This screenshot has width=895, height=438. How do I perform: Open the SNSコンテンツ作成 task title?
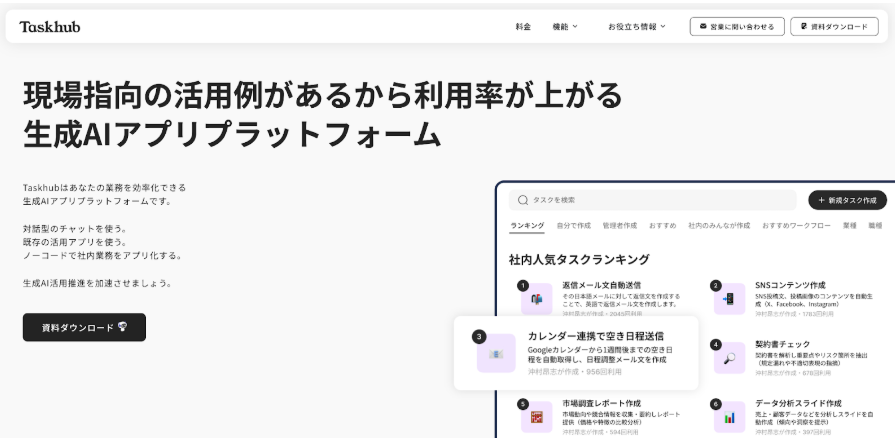coord(791,285)
